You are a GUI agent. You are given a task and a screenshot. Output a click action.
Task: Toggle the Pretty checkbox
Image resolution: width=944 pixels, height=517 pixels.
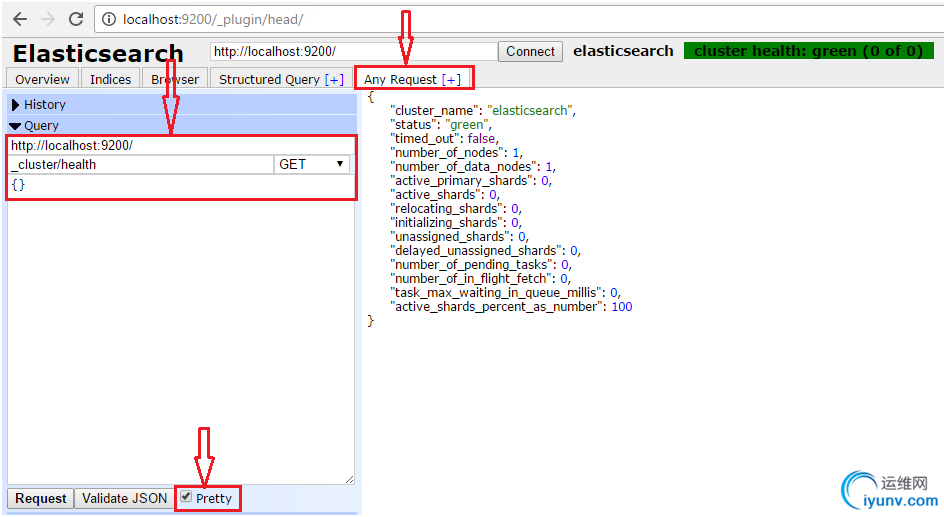pyautogui.click(x=186, y=497)
